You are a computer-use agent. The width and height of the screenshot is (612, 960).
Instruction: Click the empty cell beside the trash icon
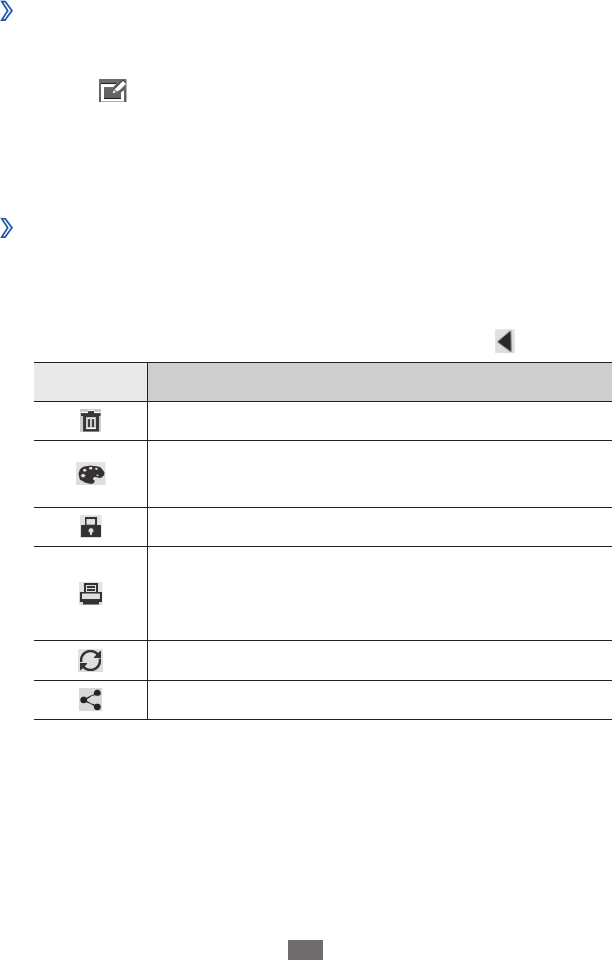tap(379, 423)
